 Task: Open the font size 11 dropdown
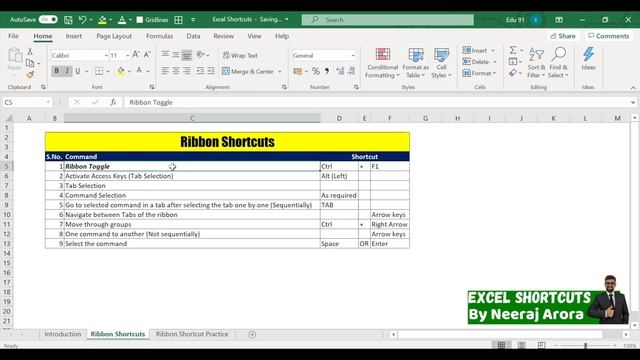(127, 55)
